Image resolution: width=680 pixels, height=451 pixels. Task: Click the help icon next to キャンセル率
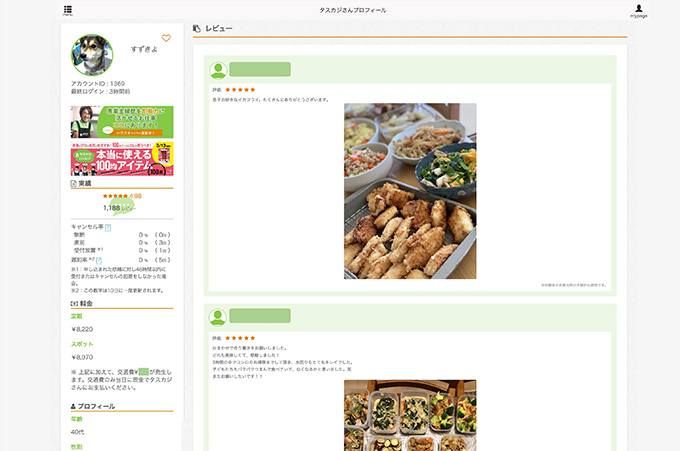(x=108, y=227)
